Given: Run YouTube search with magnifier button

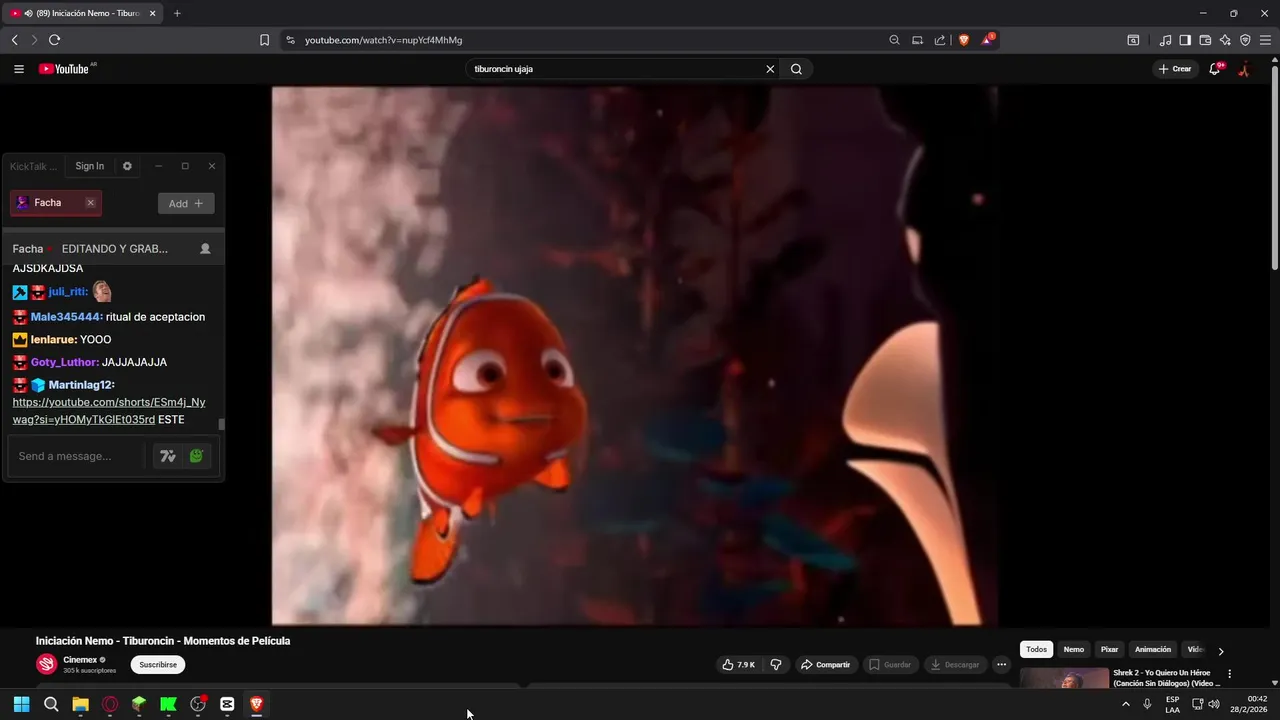Looking at the screenshot, I should click(797, 69).
